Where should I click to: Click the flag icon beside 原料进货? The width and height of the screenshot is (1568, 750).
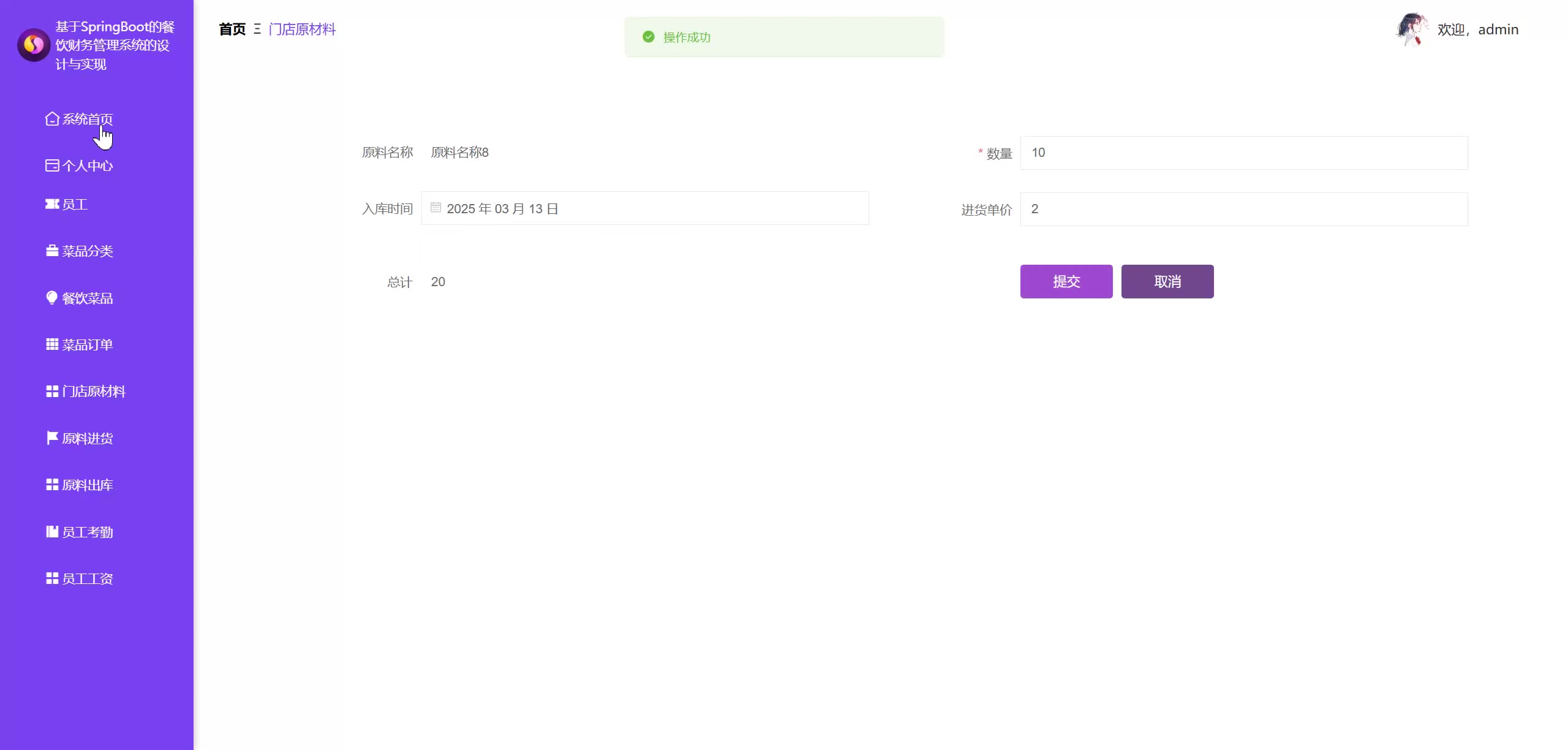tap(52, 438)
